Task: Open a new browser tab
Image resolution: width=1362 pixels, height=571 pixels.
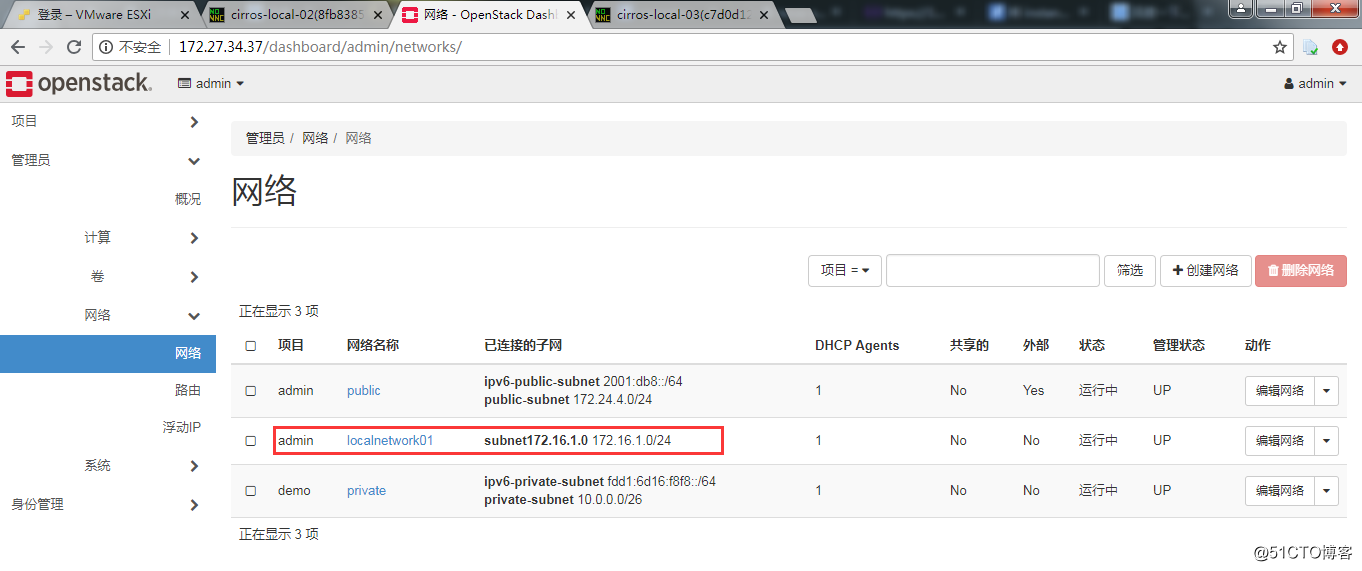Action: coord(802,15)
